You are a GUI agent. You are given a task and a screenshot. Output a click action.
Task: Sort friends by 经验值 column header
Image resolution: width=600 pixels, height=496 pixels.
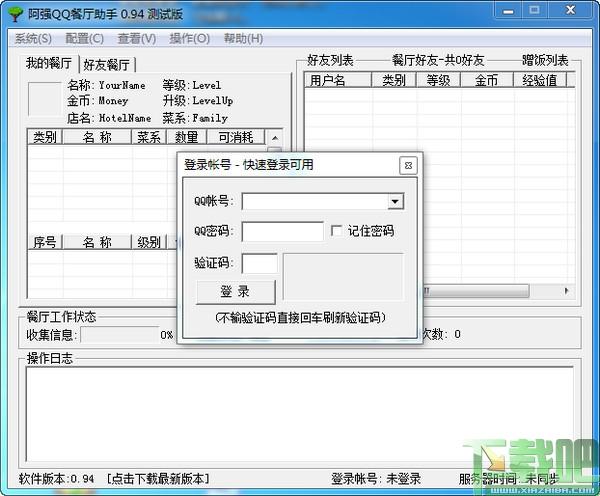pos(540,80)
